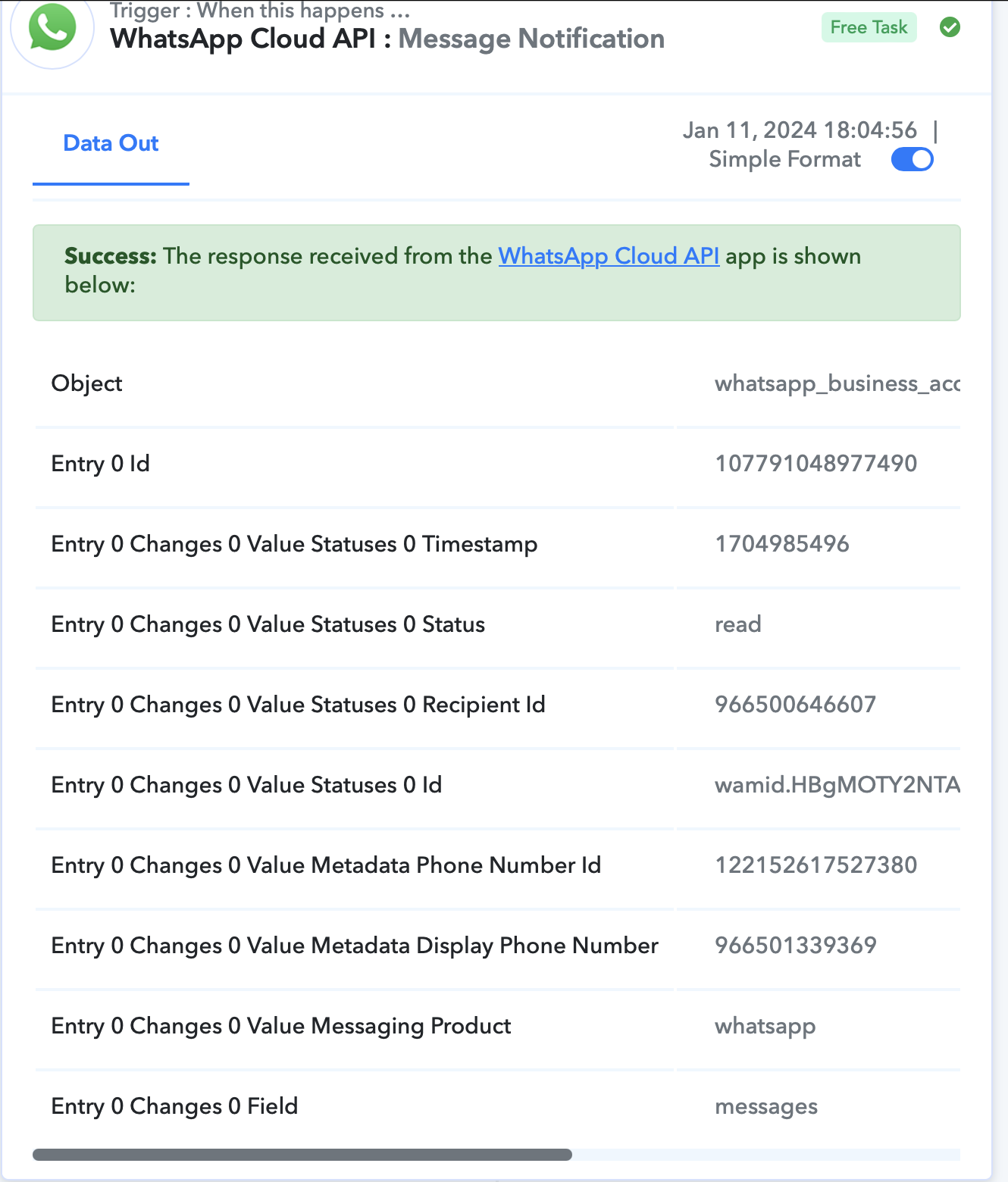Select the wamid.HBgMOTY2NTA value
1008x1182 pixels.
pos(837,785)
